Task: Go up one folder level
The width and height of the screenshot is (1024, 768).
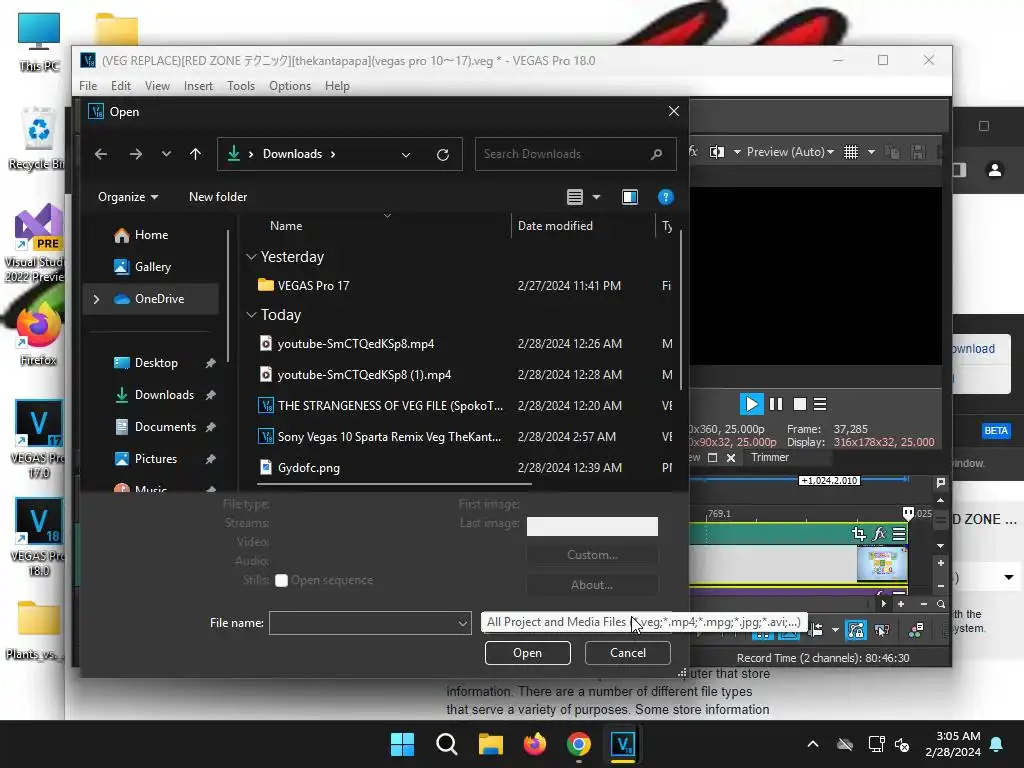Action: point(195,154)
